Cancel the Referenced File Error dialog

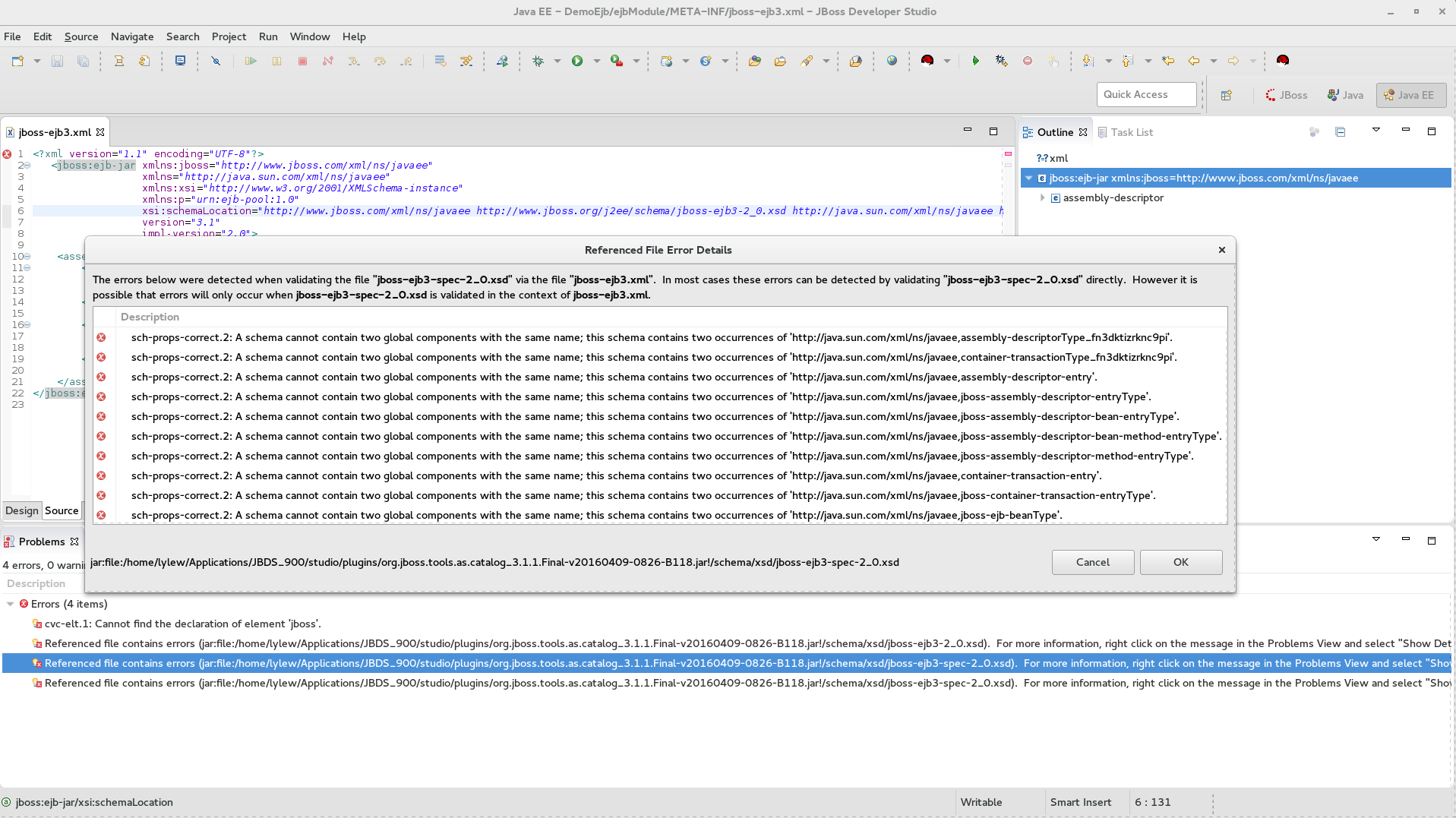click(1092, 562)
